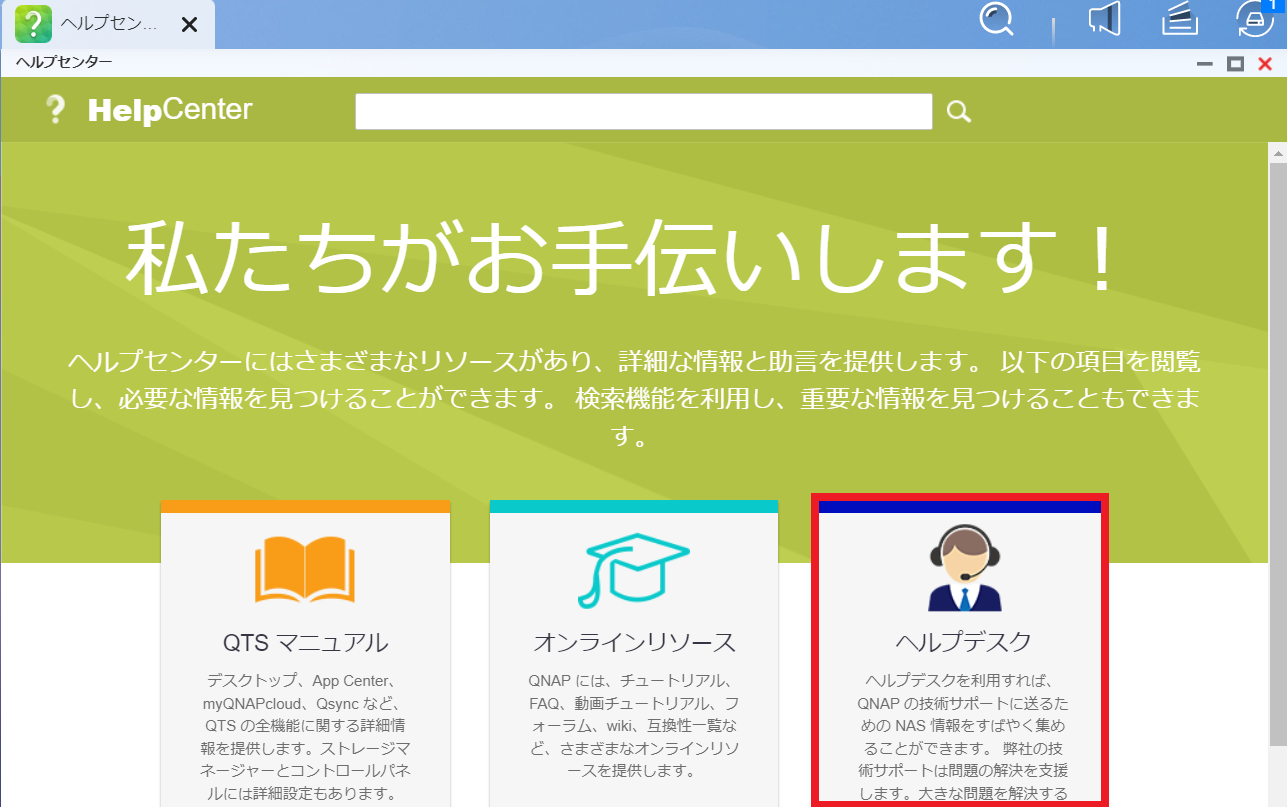The width and height of the screenshot is (1287, 807).
Task: Click the green help icon in taskbar tab
Action: 34,24
